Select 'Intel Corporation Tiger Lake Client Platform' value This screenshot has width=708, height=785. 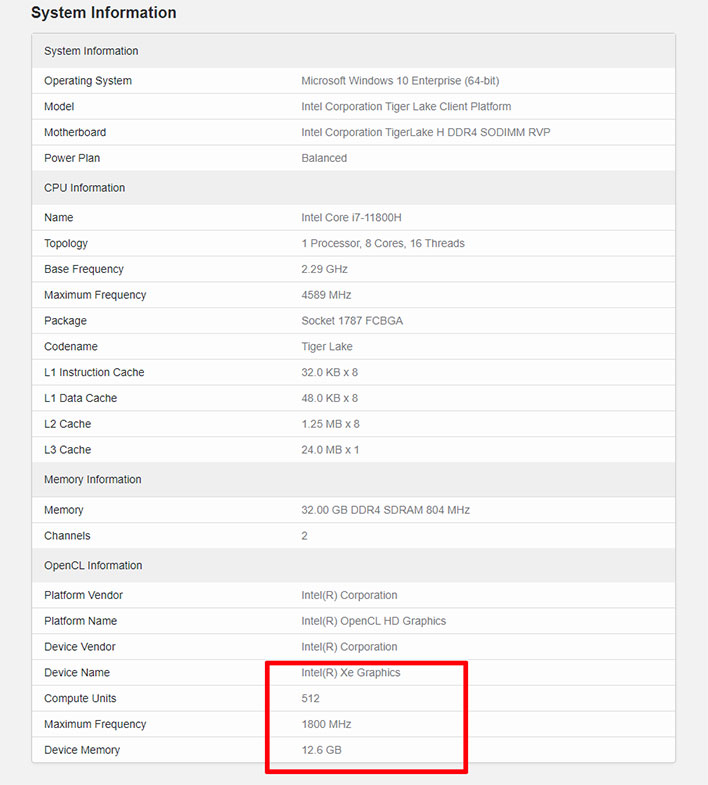(406, 107)
